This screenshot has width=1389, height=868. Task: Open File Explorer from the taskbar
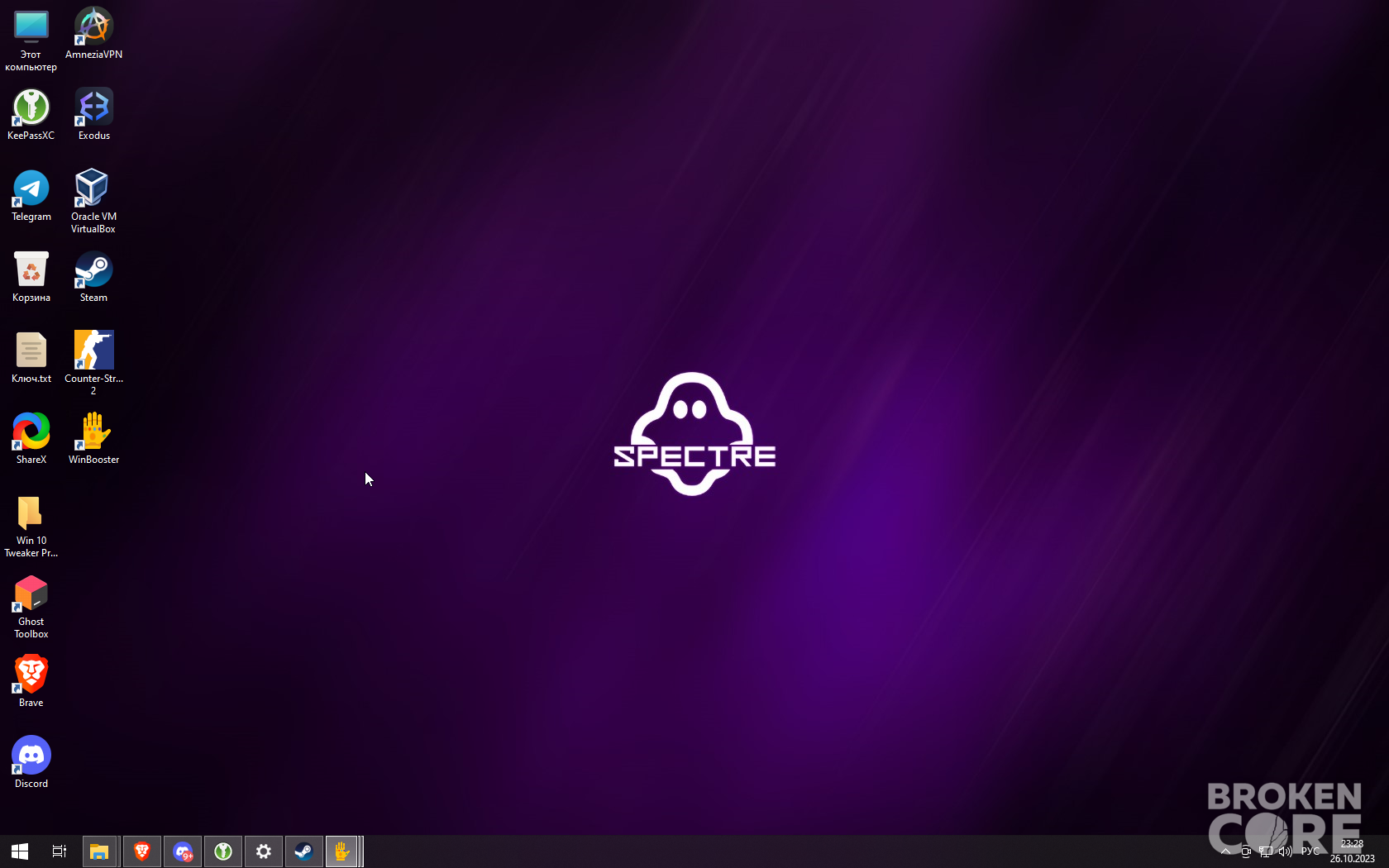pyautogui.click(x=99, y=851)
